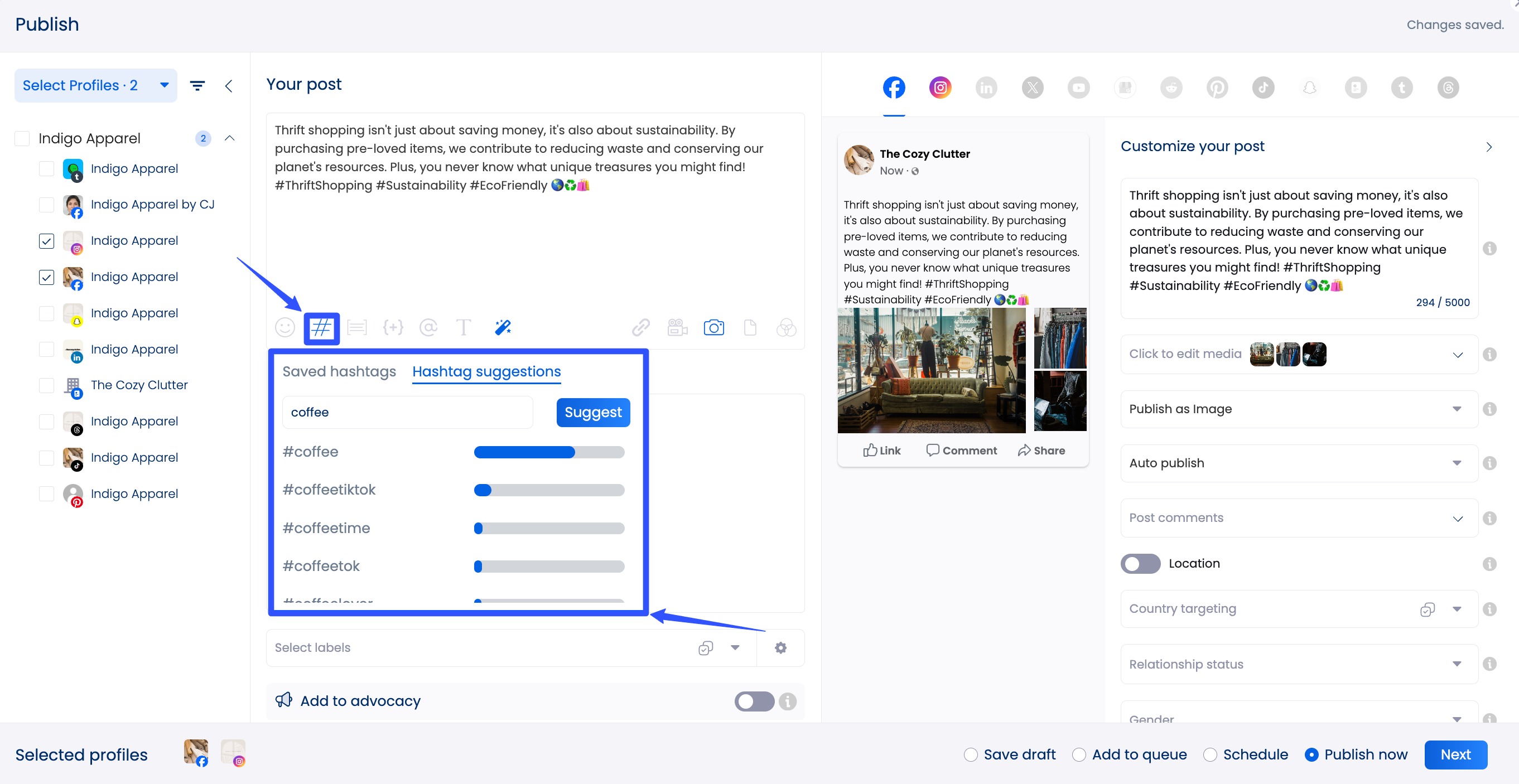The width and height of the screenshot is (1519, 784).
Task: Attach a link using the link icon
Action: pyautogui.click(x=640, y=328)
